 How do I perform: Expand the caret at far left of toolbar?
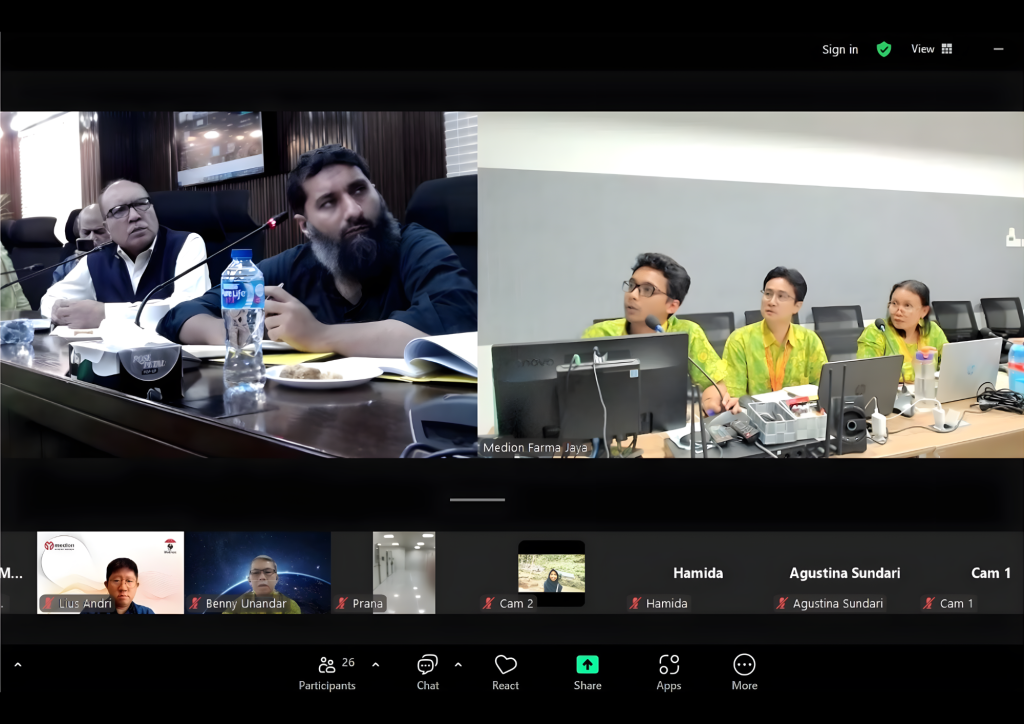[17, 664]
